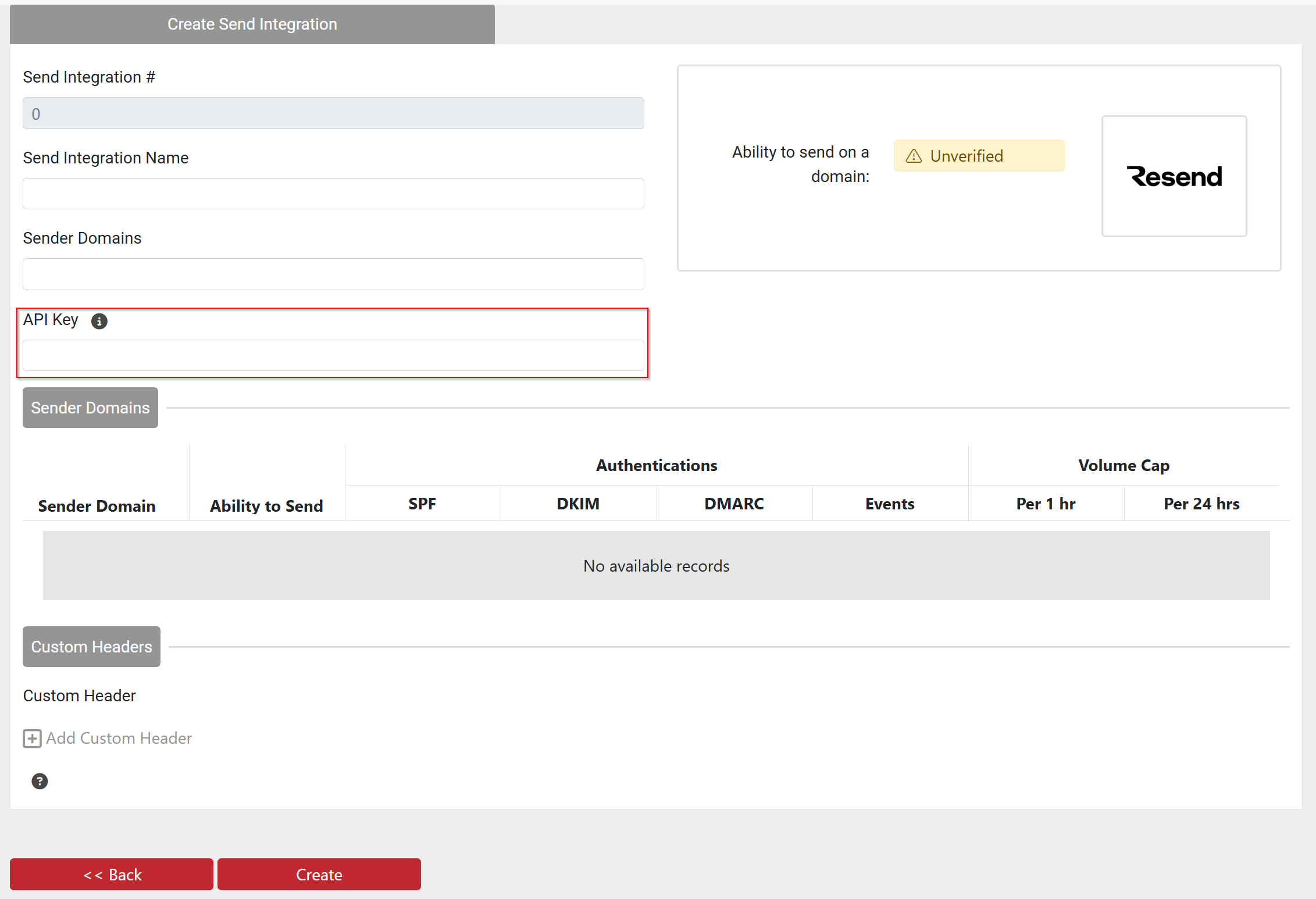1316x899 pixels.
Task: Click the Send Integration Name field
Action: tap(333, 194)
